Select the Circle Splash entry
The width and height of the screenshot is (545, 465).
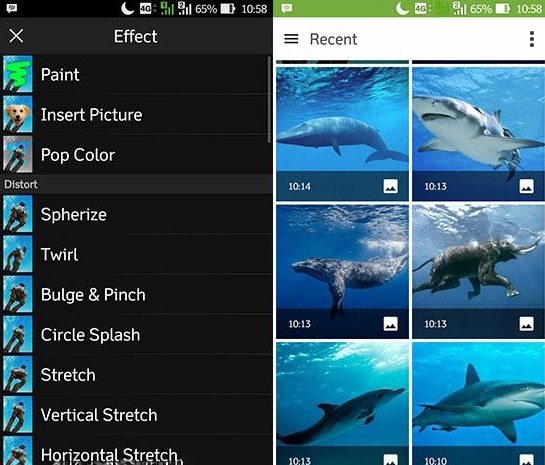[136, 334]
